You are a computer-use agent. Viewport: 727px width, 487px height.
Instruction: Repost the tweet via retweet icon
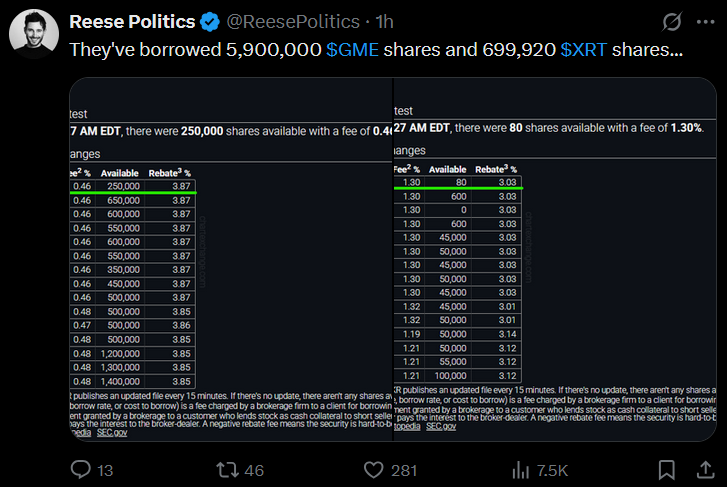click(x=227, y=470)
